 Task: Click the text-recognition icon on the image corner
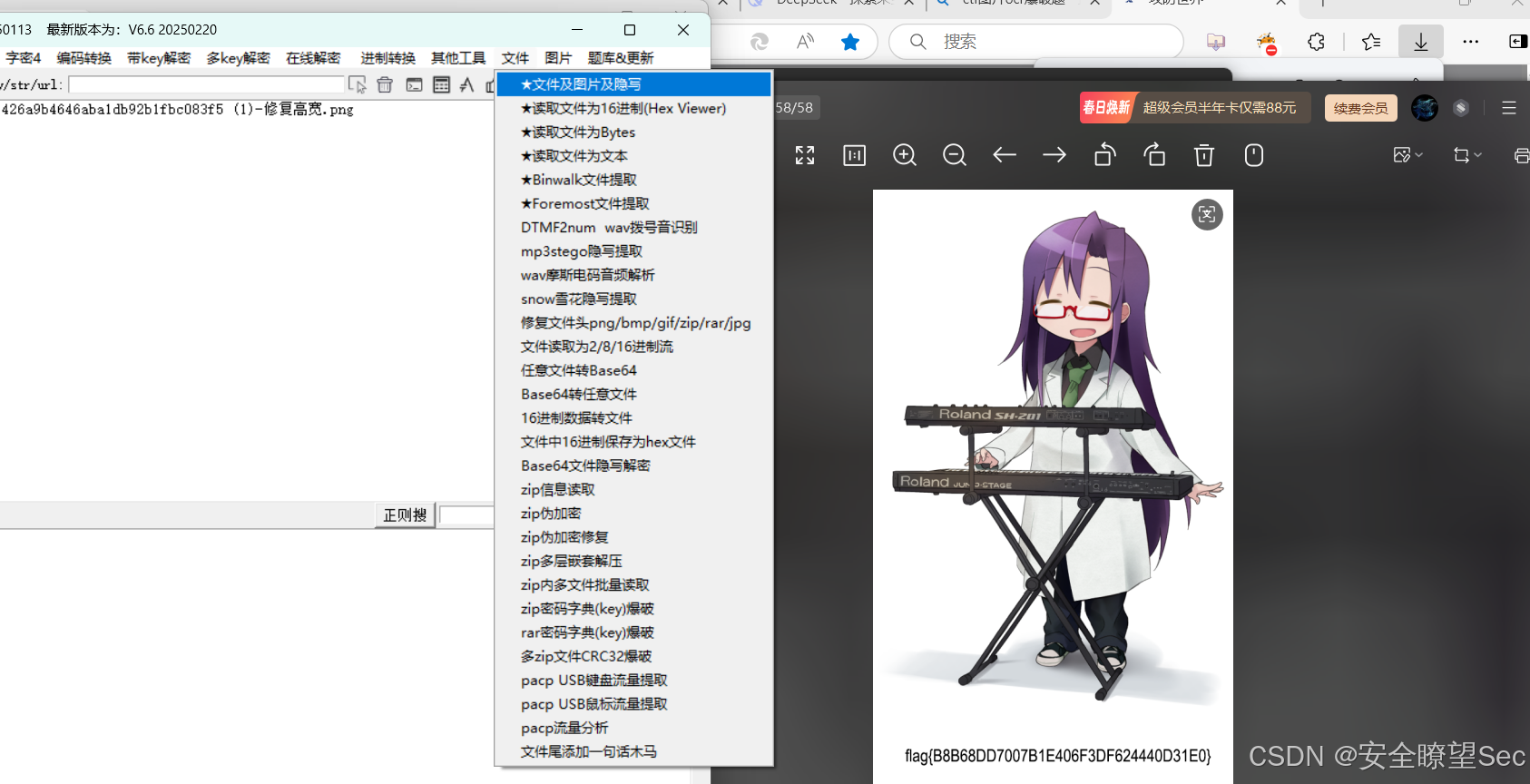[x=1207, y=214]
